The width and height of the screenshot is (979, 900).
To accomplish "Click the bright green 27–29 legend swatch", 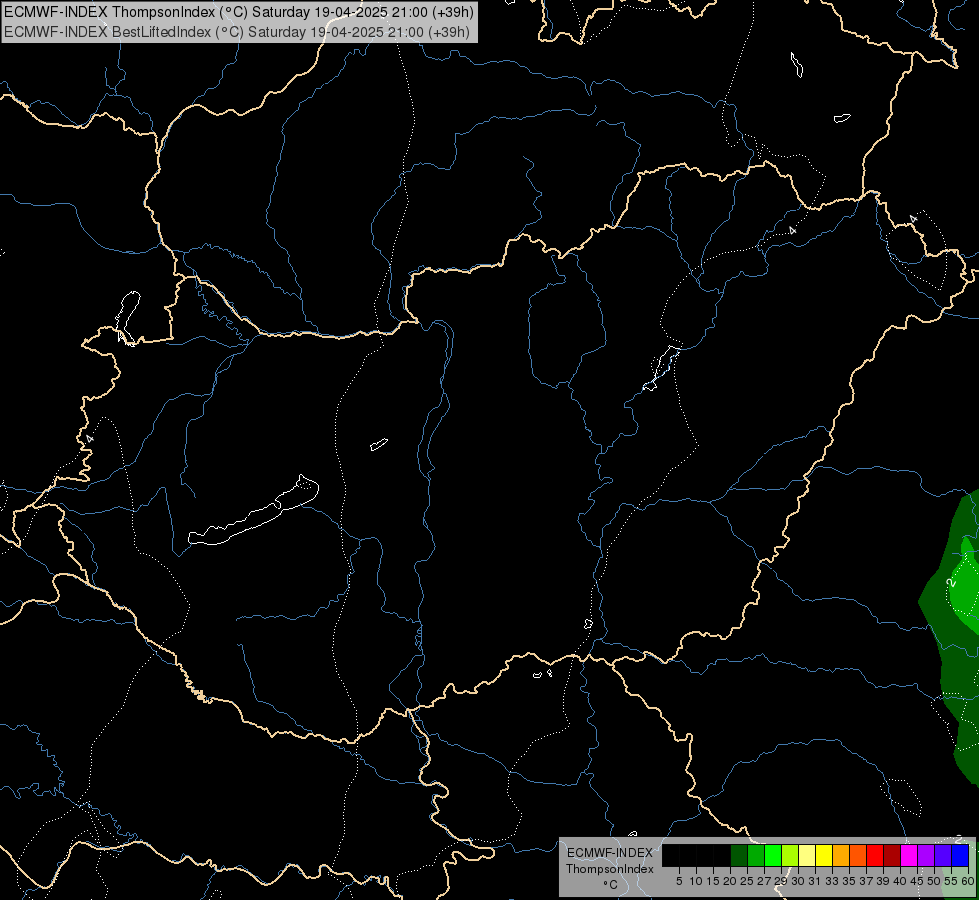I will (x=773, y=855).
